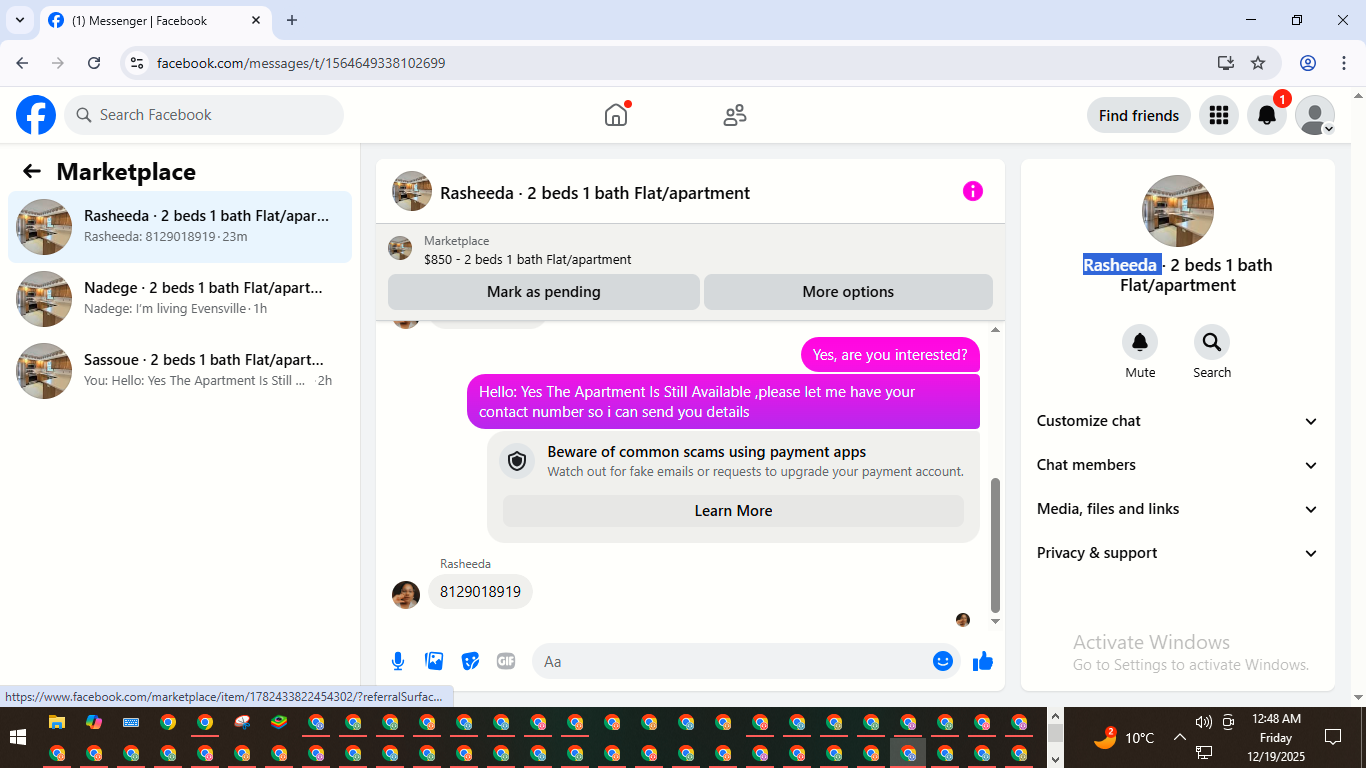Click Mark as pending button
Image resolution: width=1366 pixels, height=768 pixels.
[544, 292]
